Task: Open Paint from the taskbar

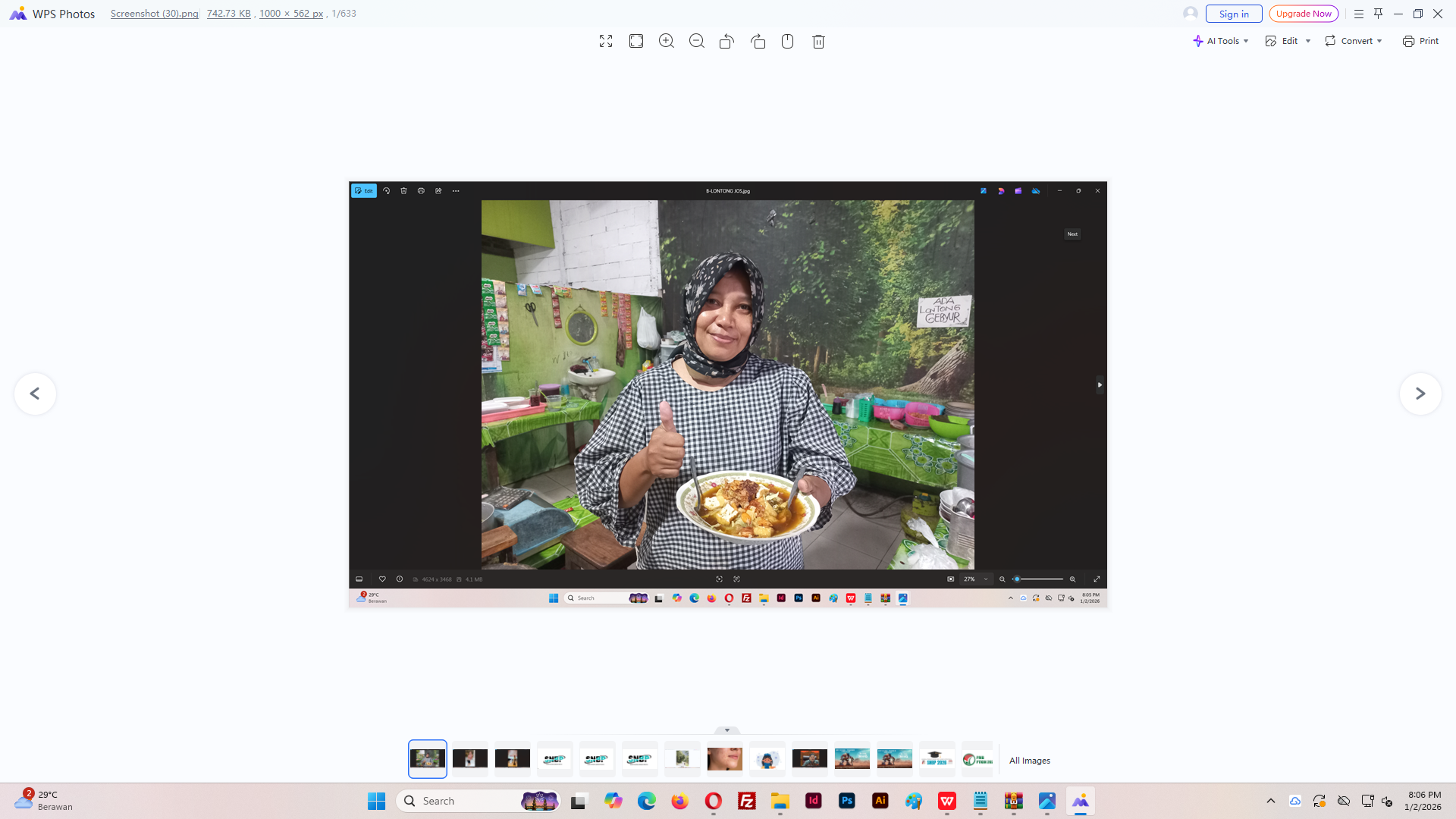Action: pos(914,801)
